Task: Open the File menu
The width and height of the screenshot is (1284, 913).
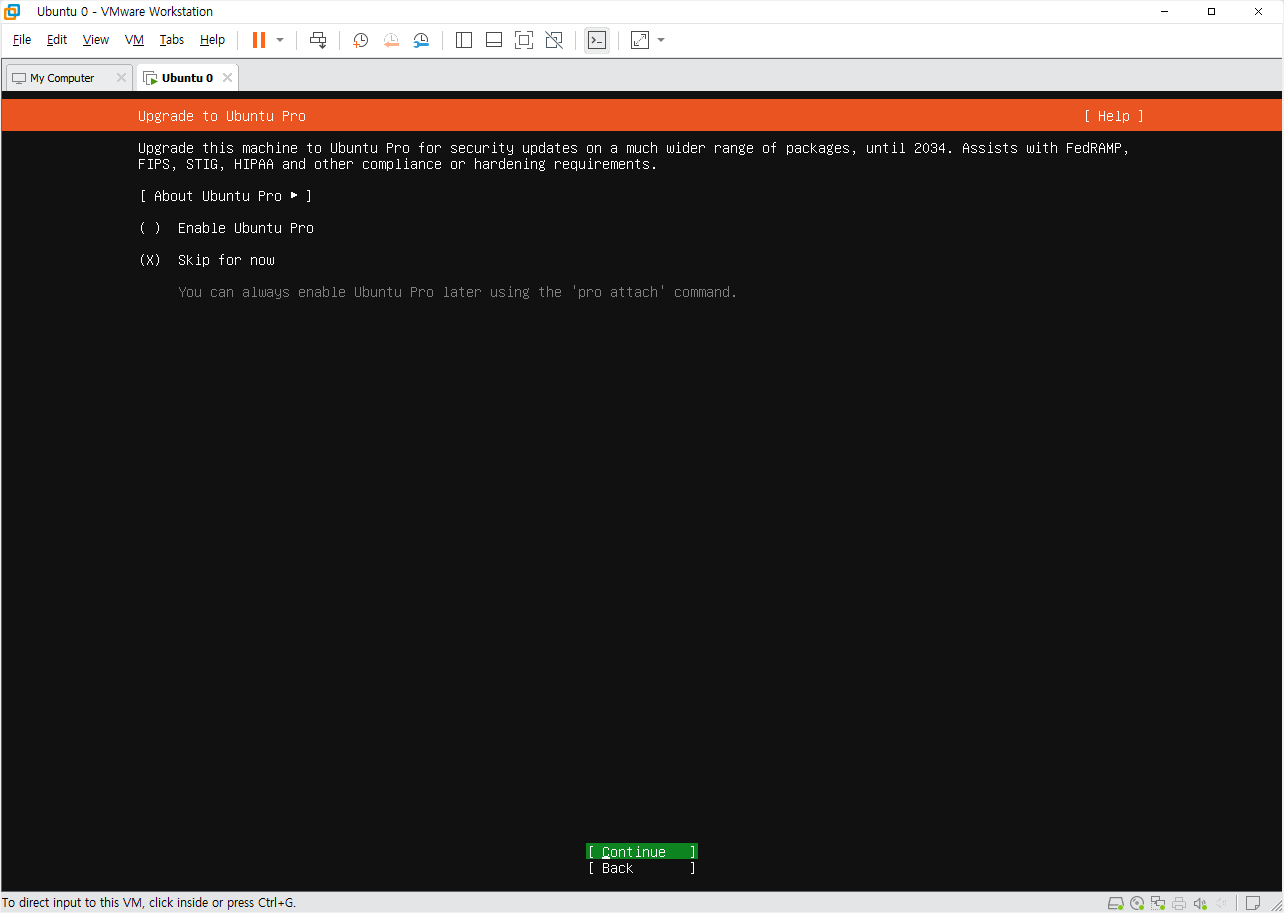Action: click(22, 40)
